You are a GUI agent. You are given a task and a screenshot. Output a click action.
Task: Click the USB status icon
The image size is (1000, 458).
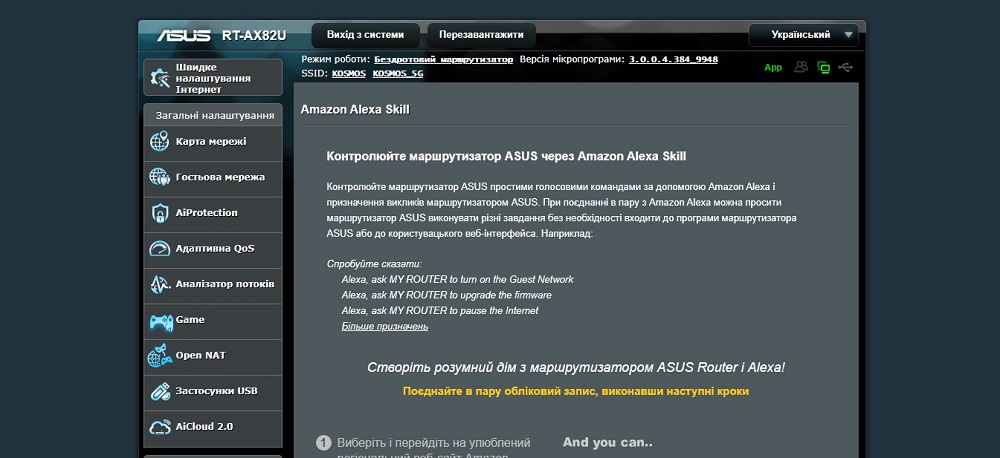[846, 67]
